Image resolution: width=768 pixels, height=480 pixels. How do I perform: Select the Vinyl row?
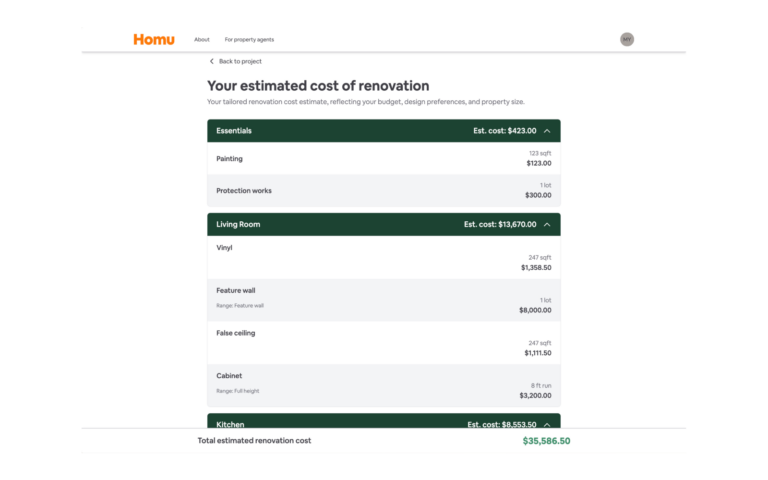[x=384, y=258]
